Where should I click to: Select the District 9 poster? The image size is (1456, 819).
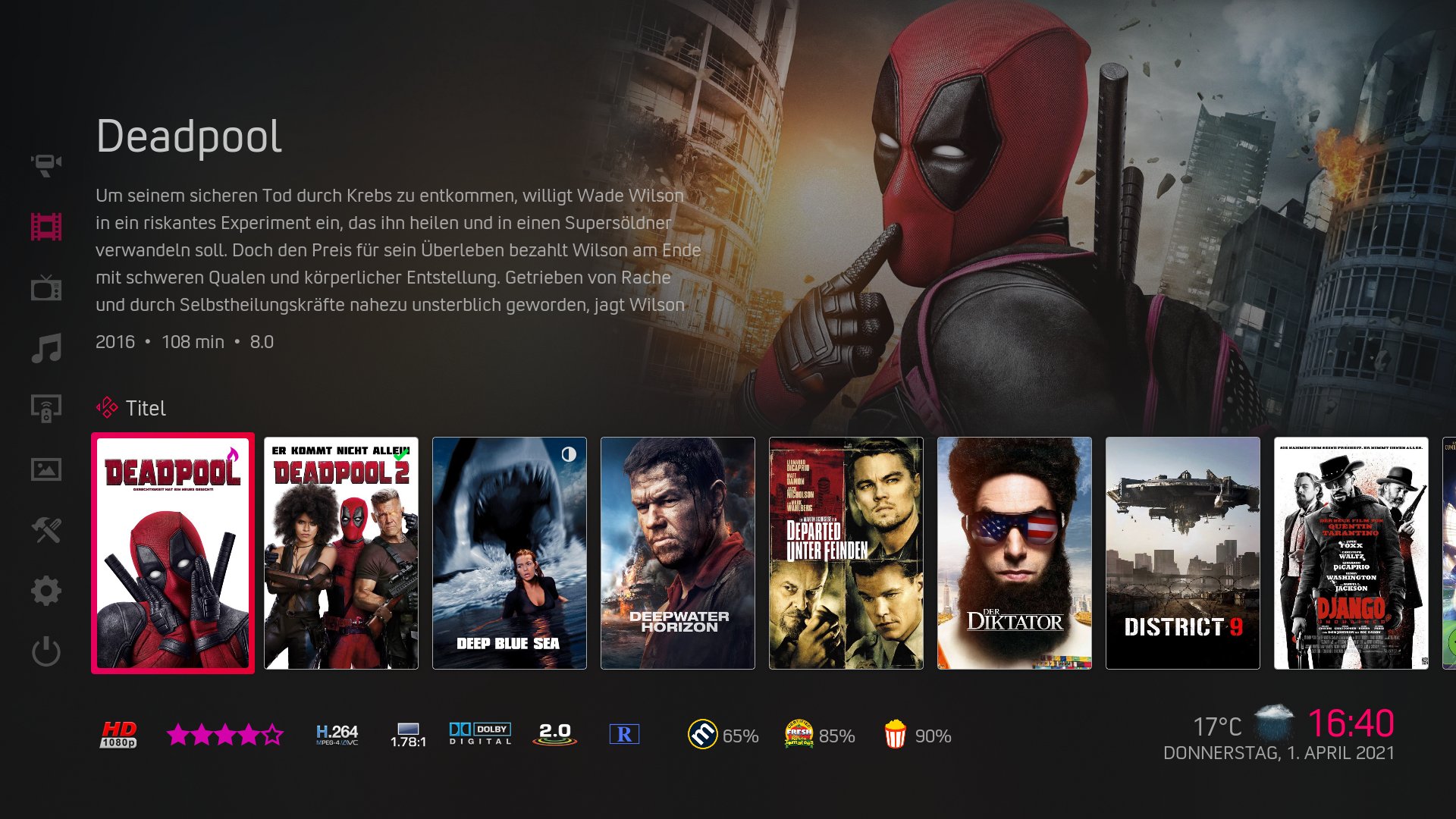tap(1183, 554)
